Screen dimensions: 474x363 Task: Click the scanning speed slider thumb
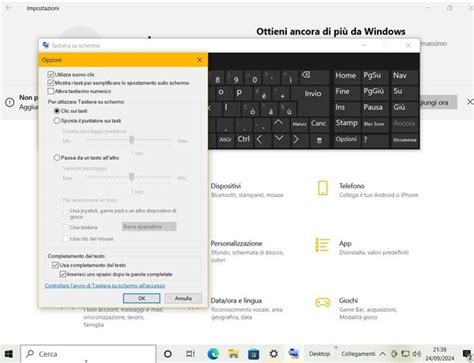click(x=132, y=177)
